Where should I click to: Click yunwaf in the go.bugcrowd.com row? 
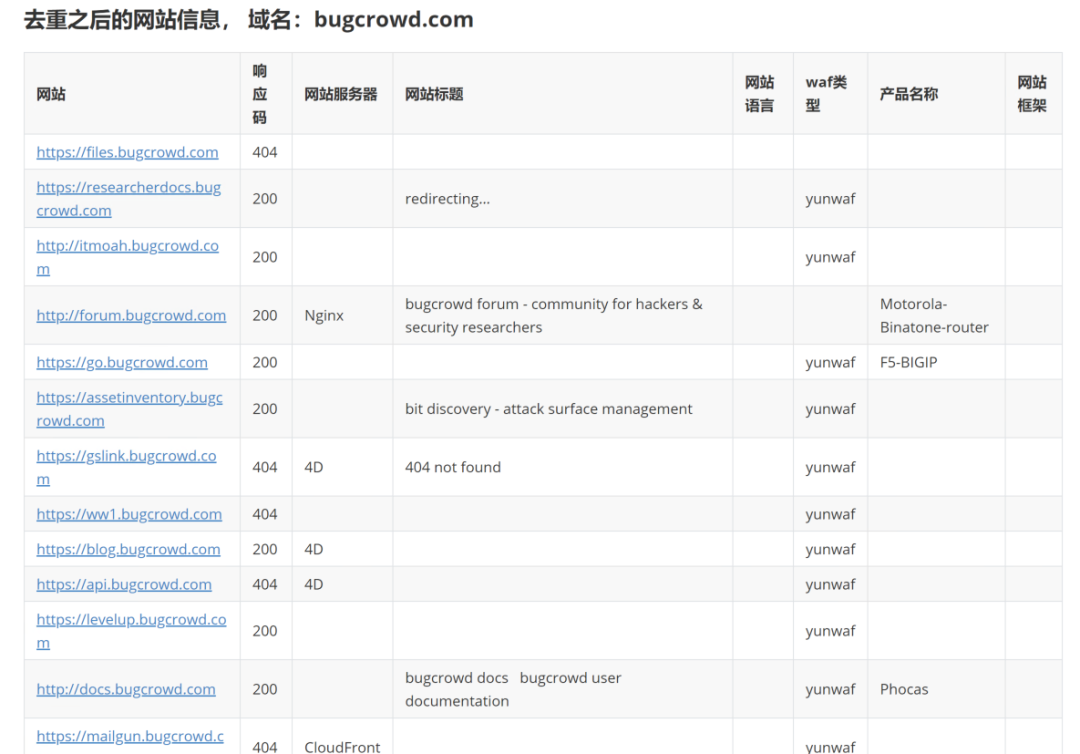(x=831, y=362)
